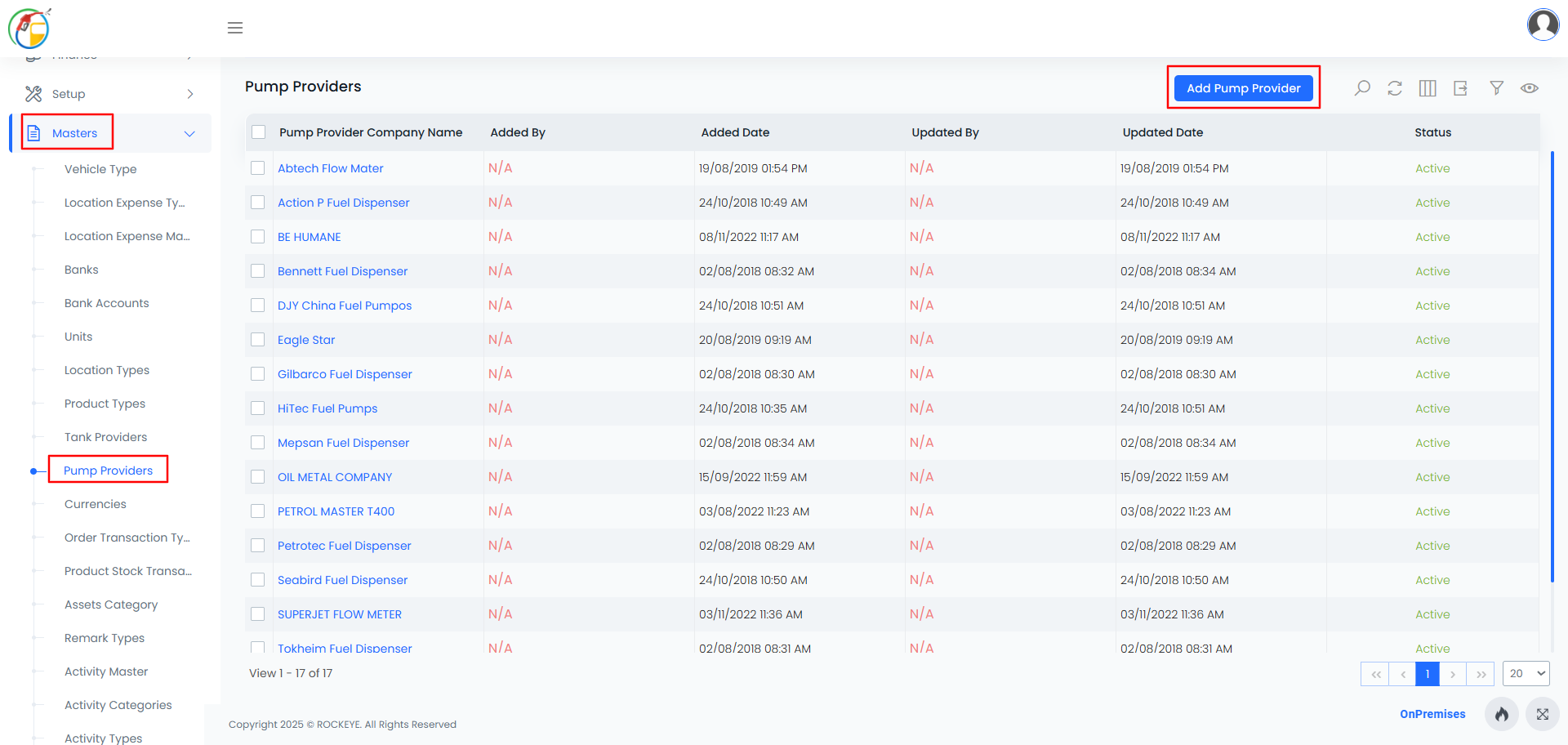This screenshot has height=745, width=1568.
Task: Select all rows header checkbox
Action: (x=259, y=132)
